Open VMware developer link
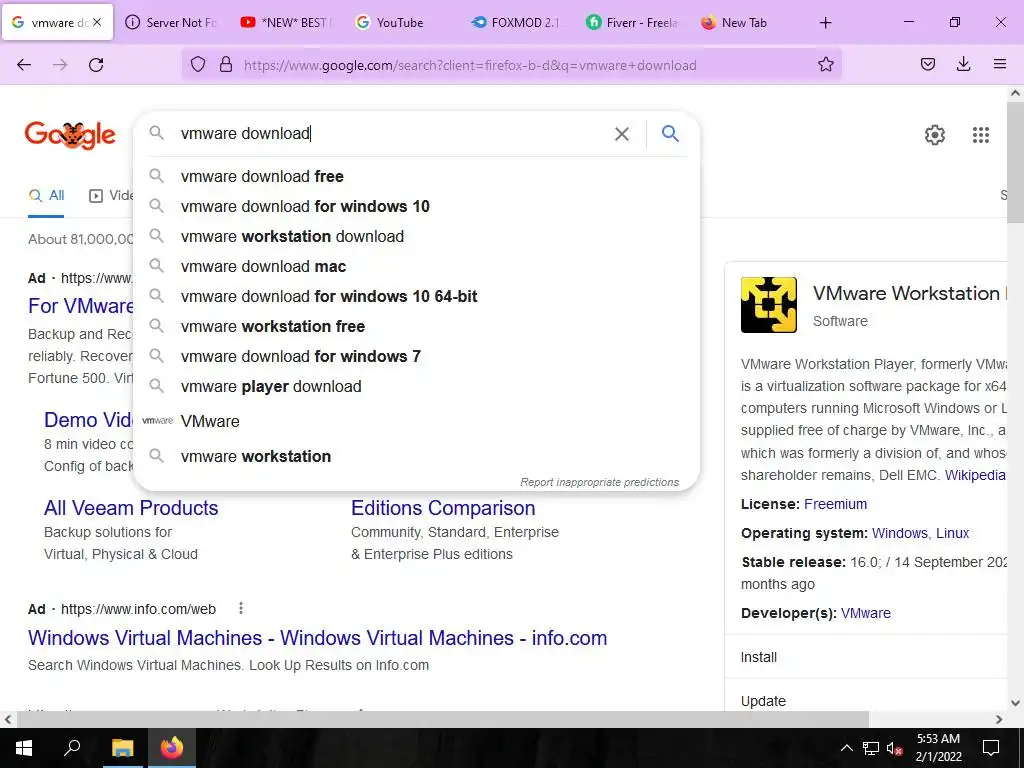 point(865,613)
